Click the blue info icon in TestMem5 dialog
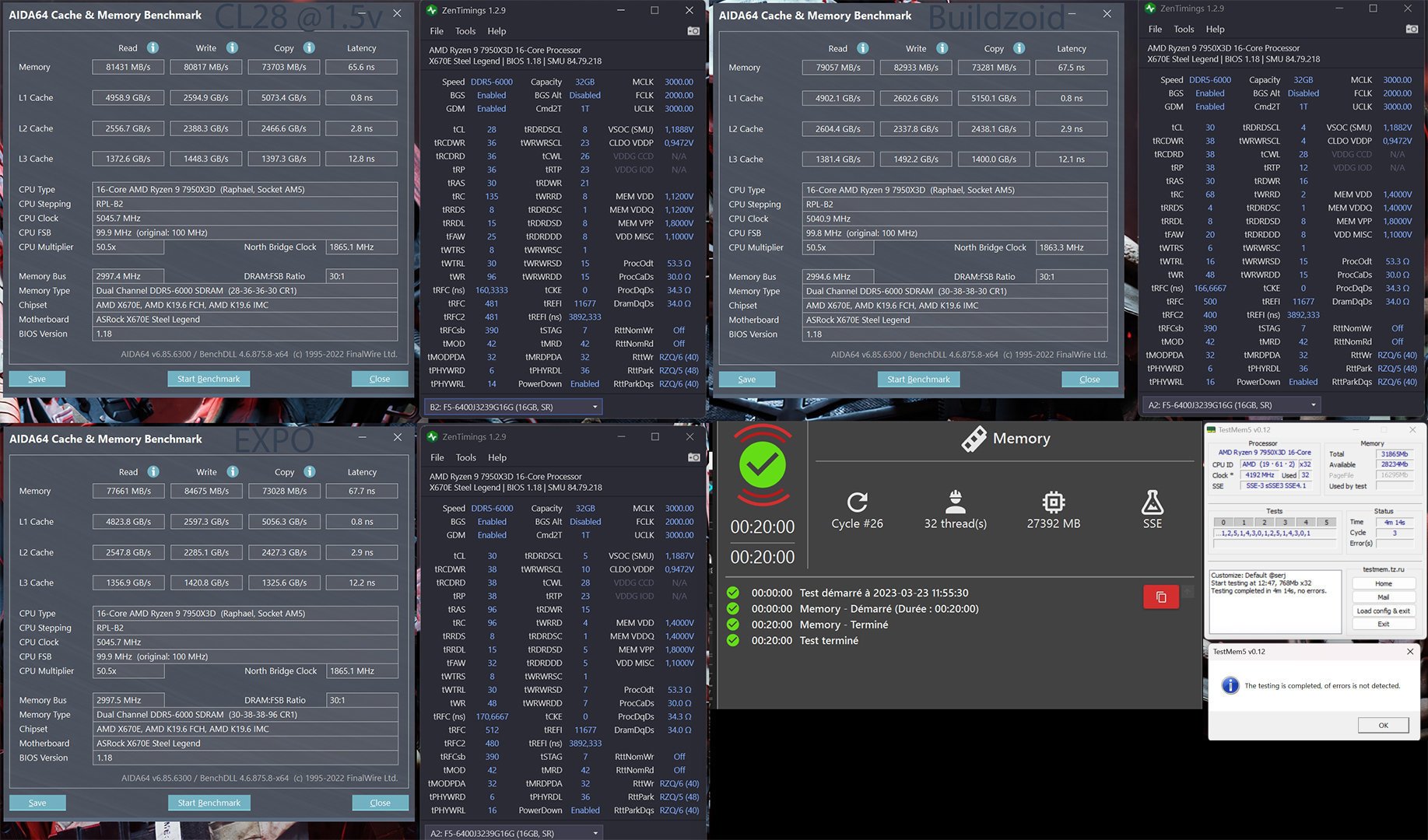 (x=1230, y=685)
